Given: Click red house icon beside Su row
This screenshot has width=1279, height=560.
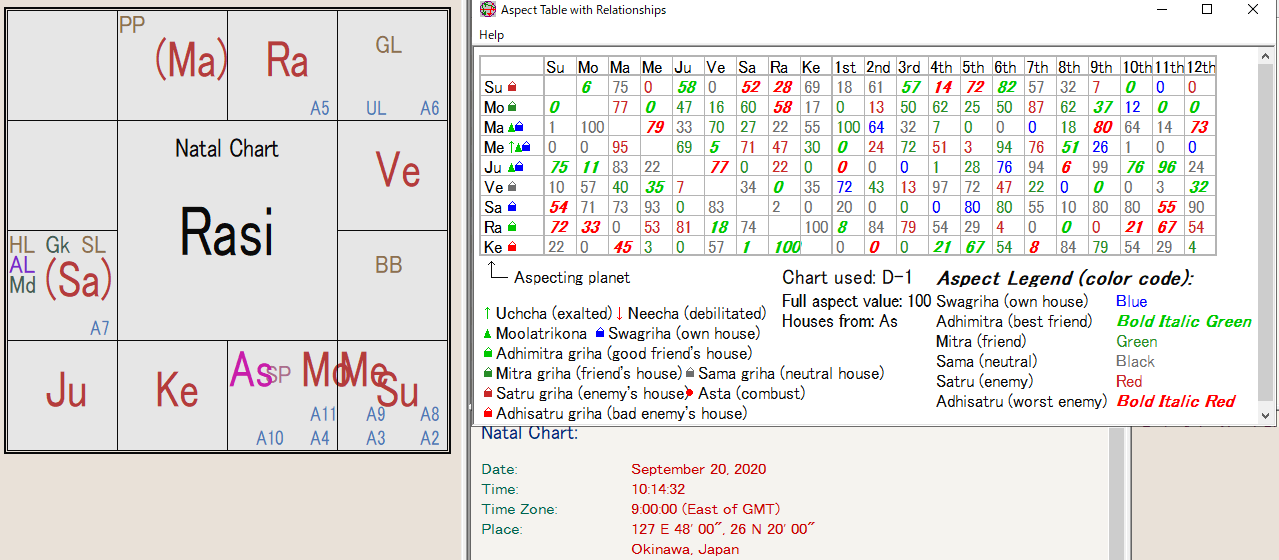Looking at the screenshot, I should coord(512,88).
